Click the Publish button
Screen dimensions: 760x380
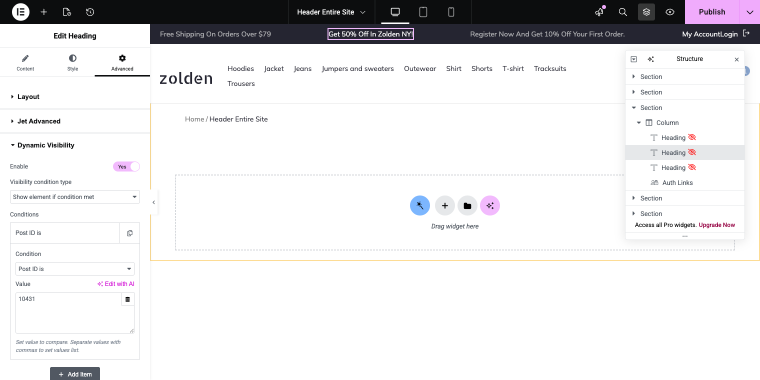point(712,12)
